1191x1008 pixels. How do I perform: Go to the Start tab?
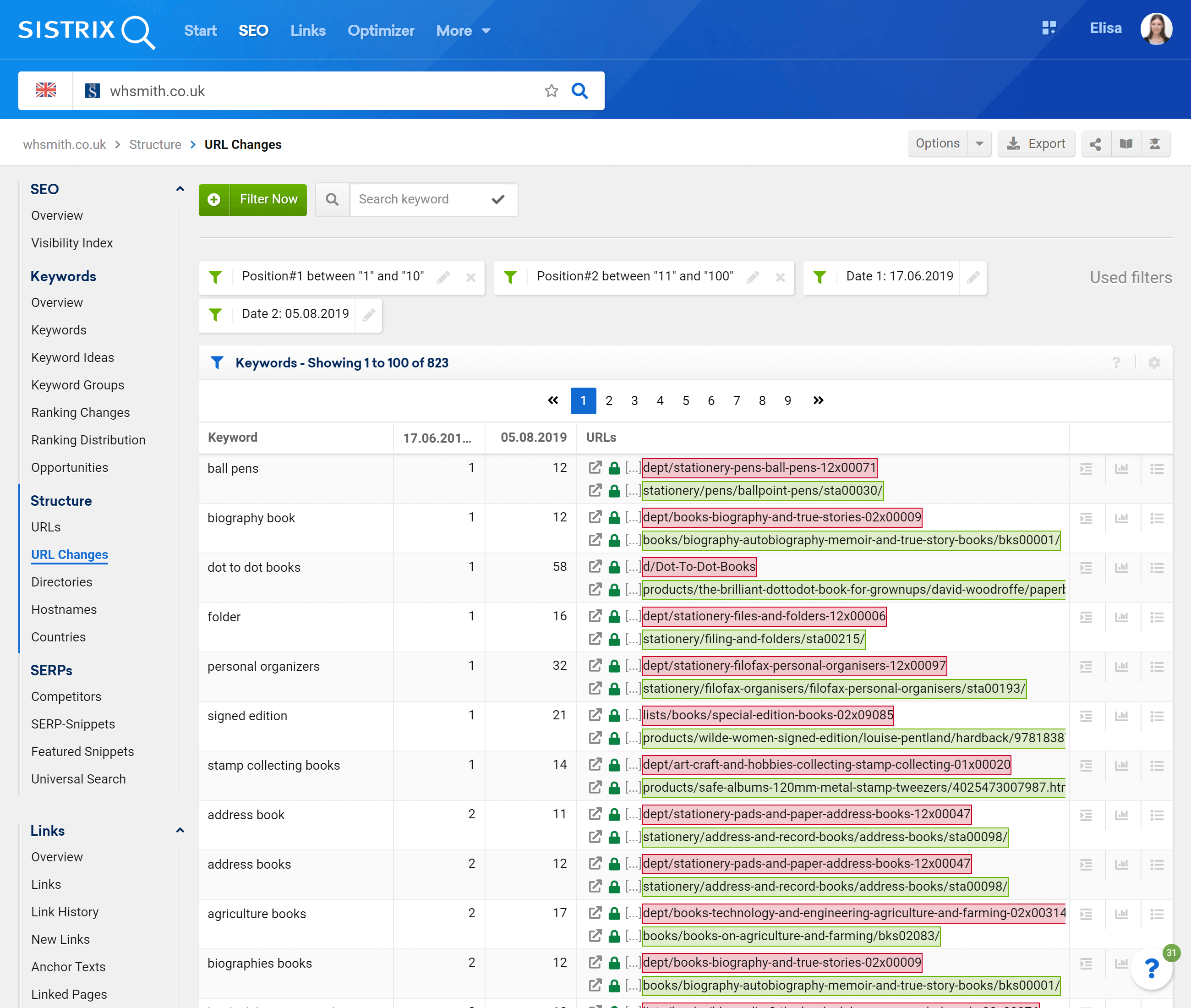click(201, 31)
